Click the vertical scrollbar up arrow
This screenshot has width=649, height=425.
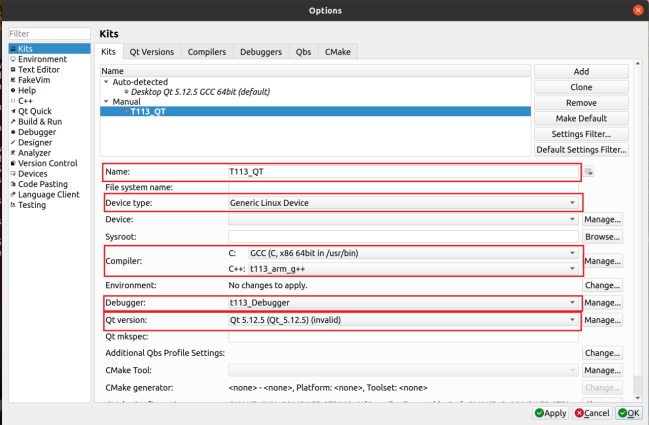coord(638,63)
